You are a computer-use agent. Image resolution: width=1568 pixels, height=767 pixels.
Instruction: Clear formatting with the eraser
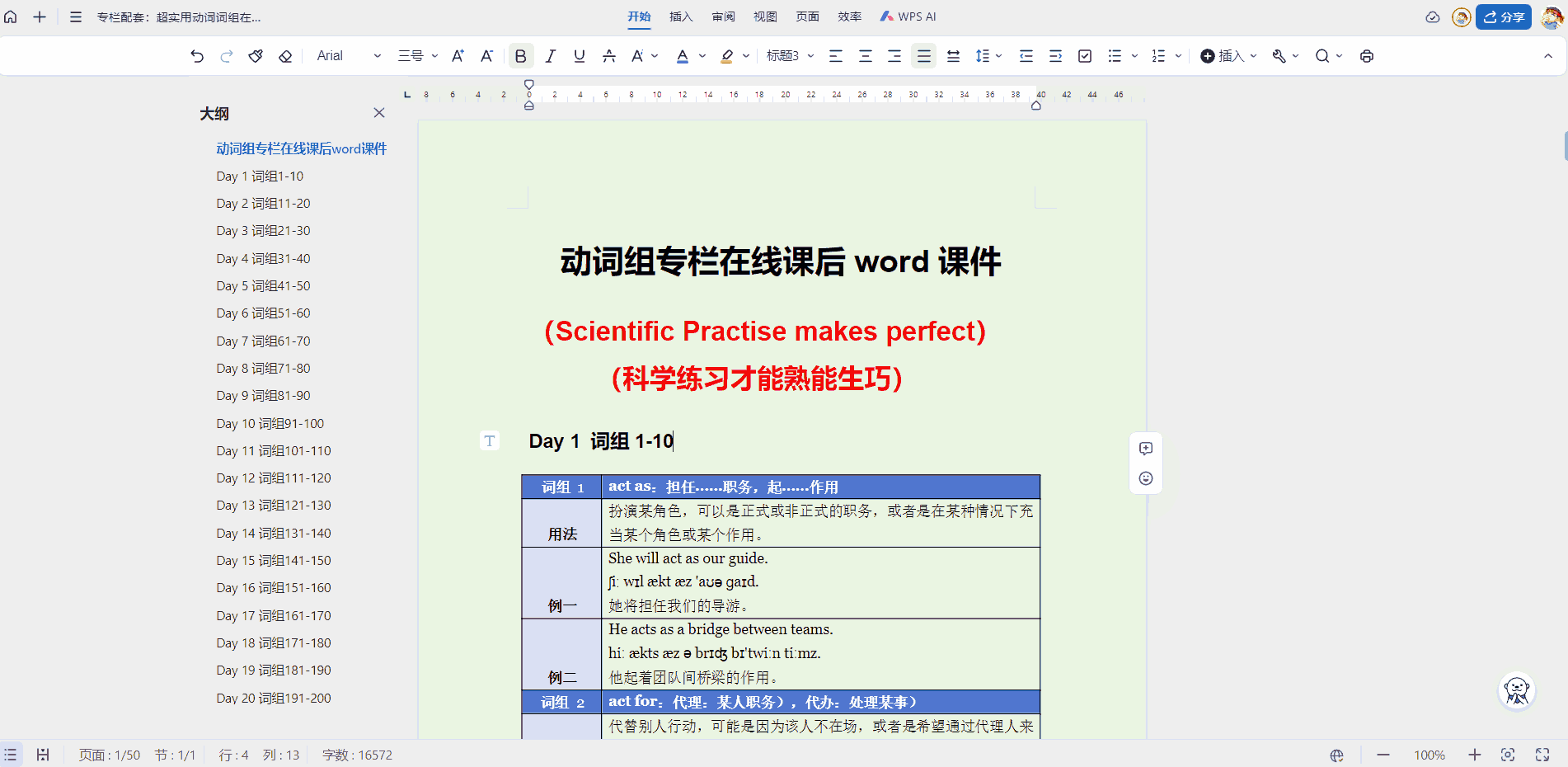click(x=285, y=56)
